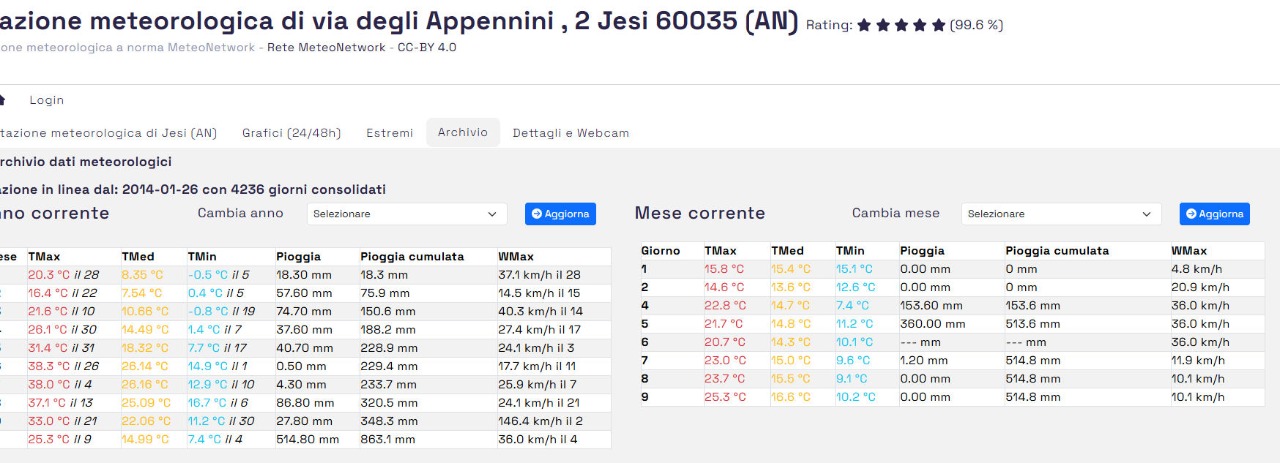
Task: Go to the Dettagli e Webcam tab
Action: [x=570, y=133]
